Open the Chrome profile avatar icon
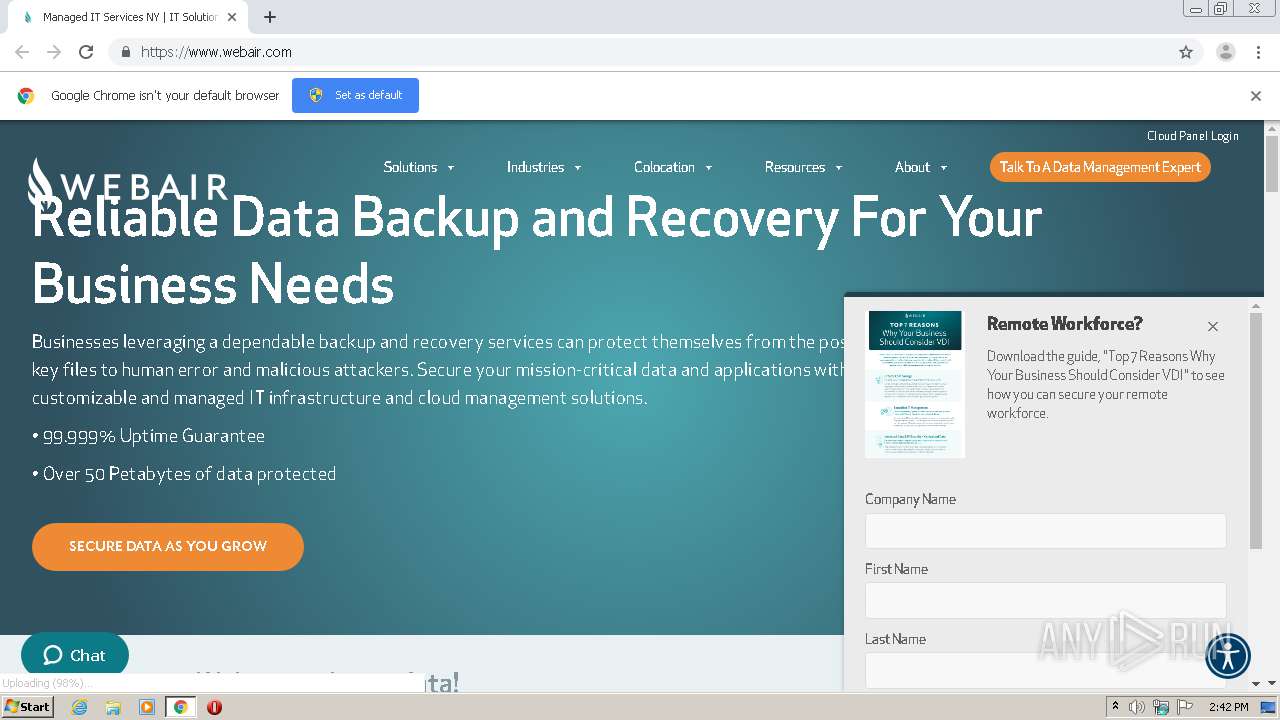This screenshot has height=720, width=1280. [x=1226, y=52]
